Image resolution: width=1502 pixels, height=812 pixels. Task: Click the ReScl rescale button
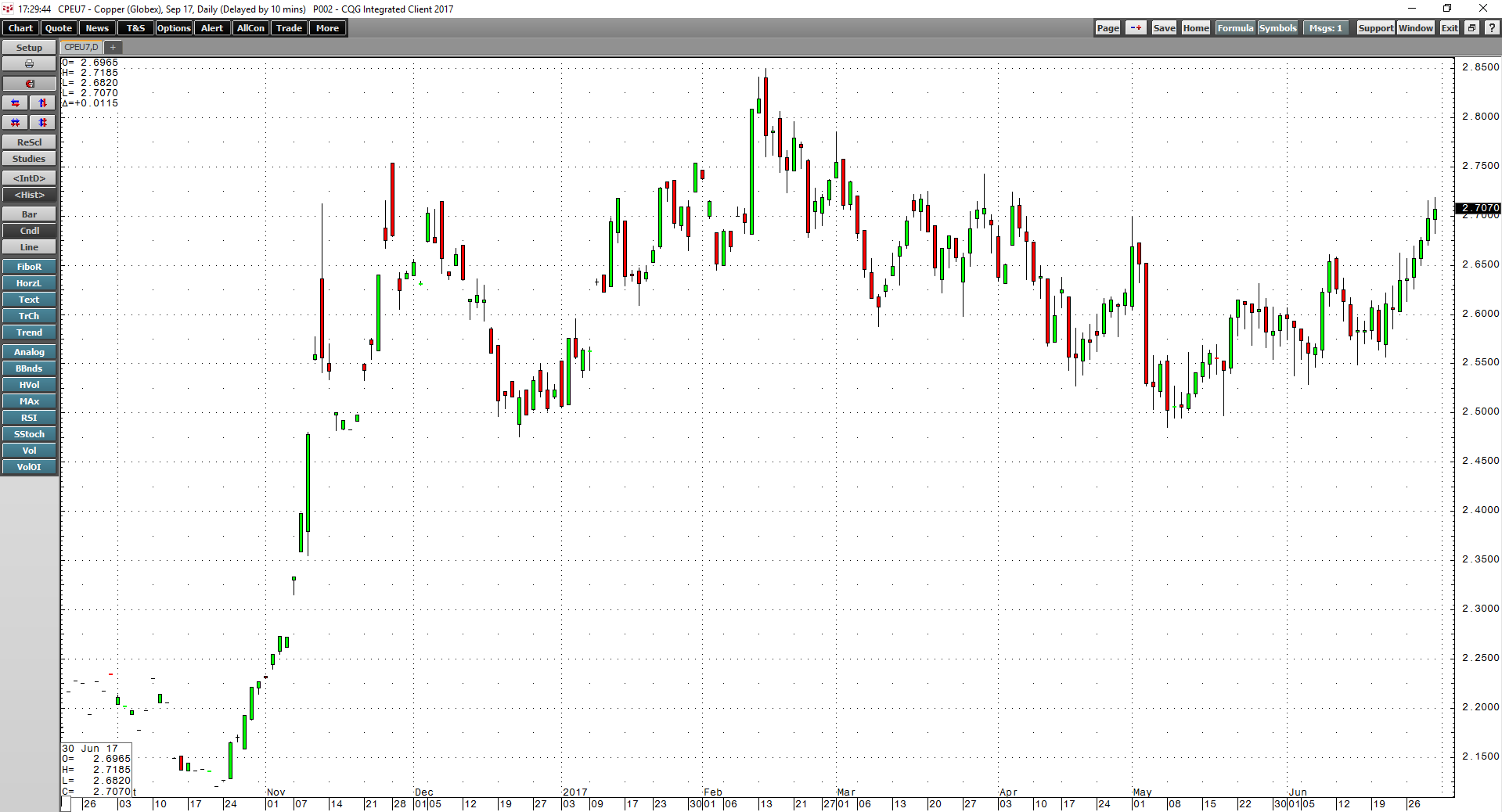pos(29,142)
